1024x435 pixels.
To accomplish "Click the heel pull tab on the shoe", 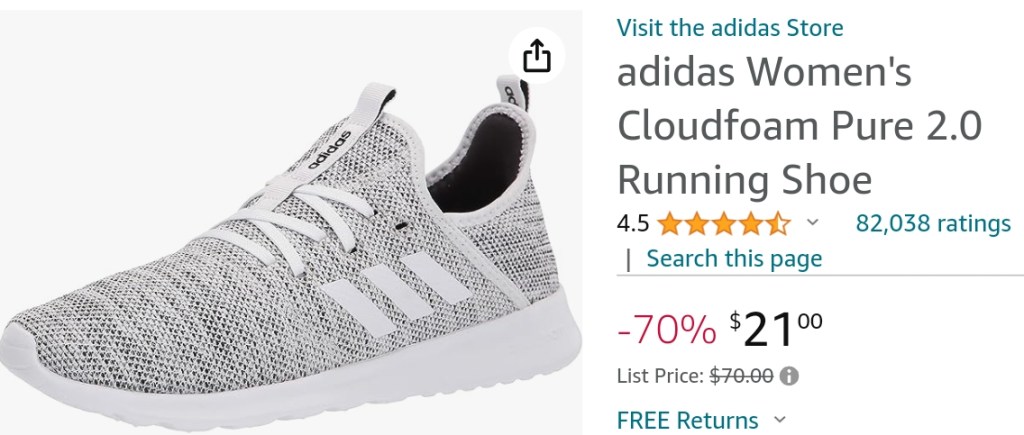I will click(513, 93).
